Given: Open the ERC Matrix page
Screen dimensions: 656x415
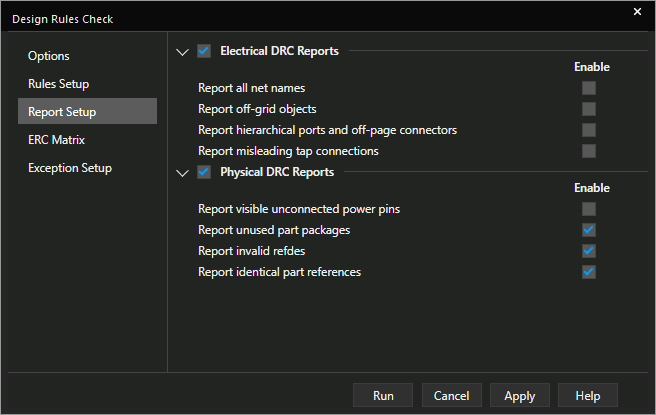Looking at the screenshot, I should 56,140.
